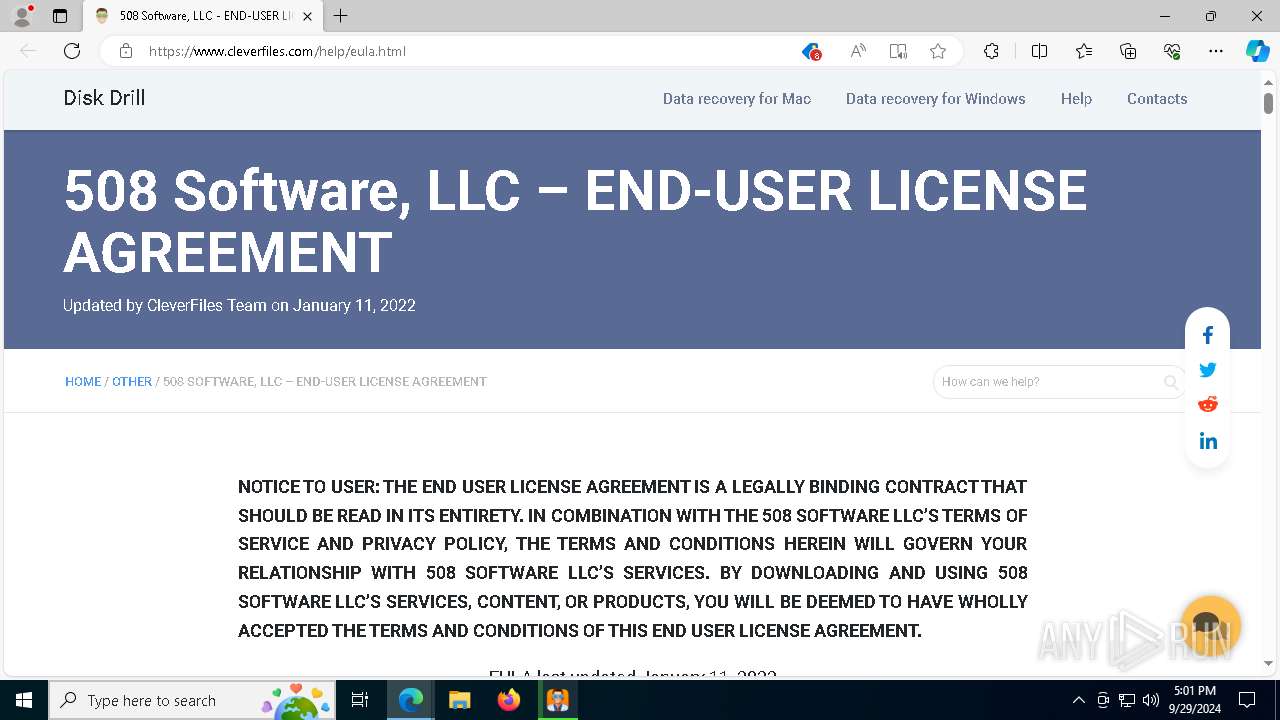Open the Contacts page
This screenshot has height=720, width=1280.
(x=1157, y=99)
